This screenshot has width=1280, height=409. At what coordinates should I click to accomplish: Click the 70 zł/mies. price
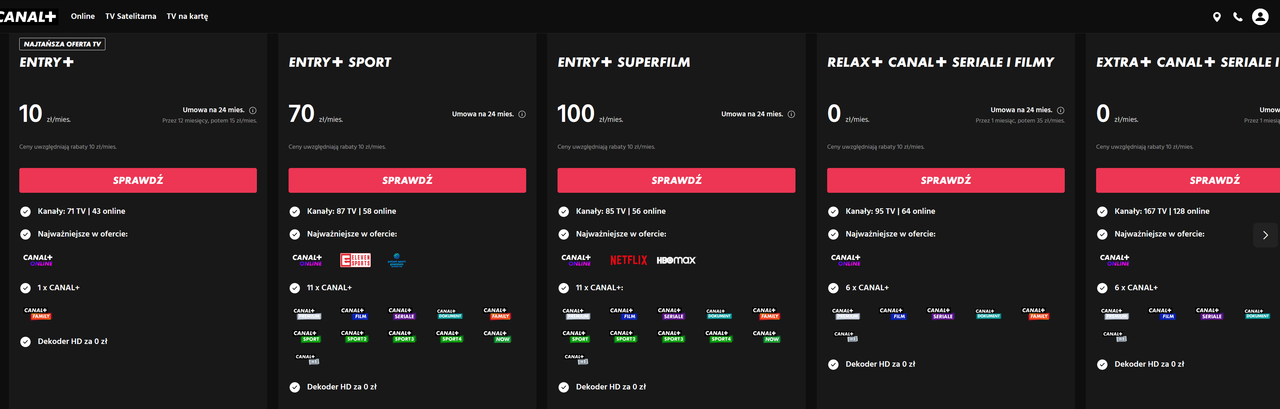point(314,114)
